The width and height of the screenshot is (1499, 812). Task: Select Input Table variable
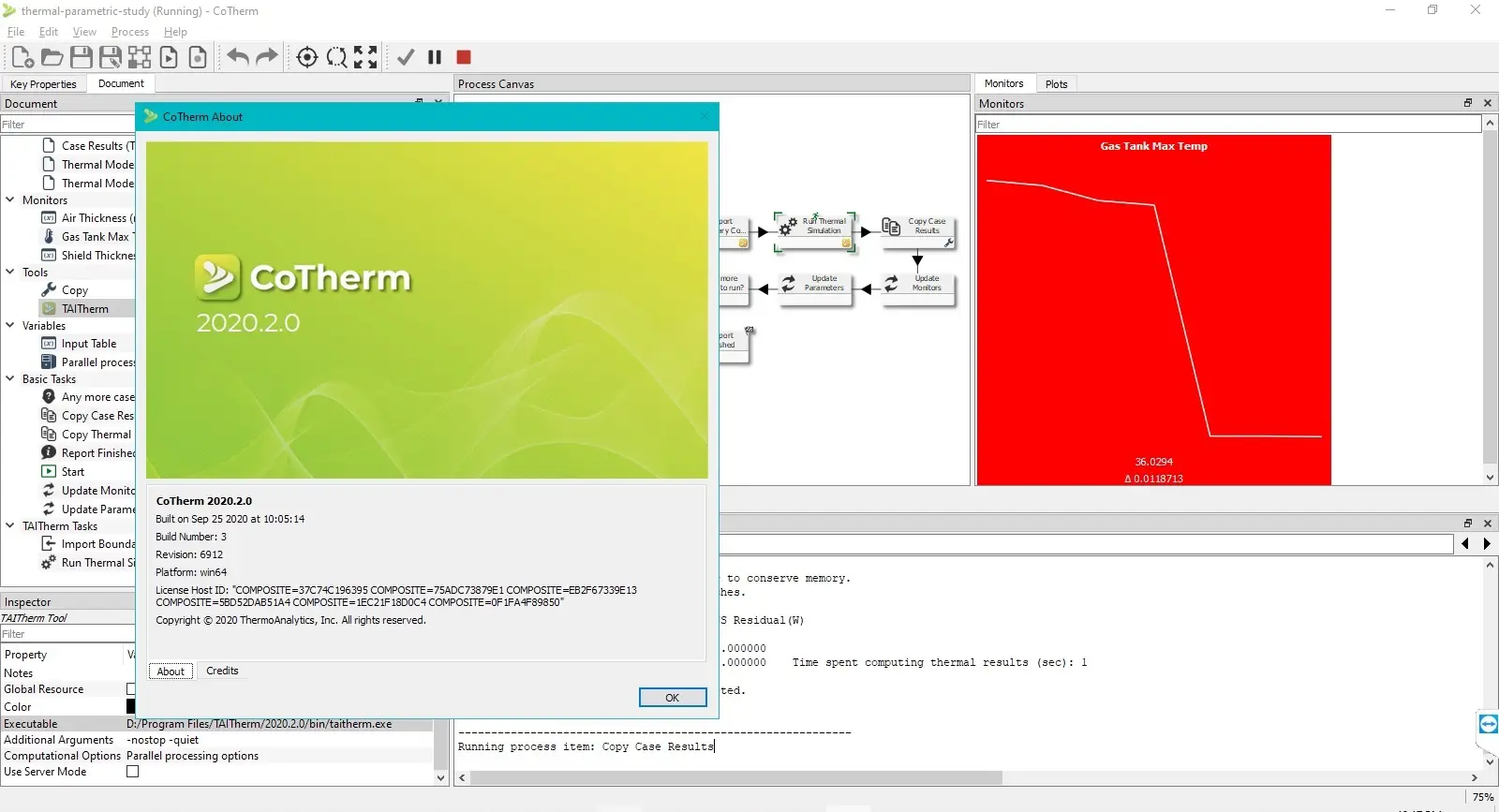pos(89,344)
